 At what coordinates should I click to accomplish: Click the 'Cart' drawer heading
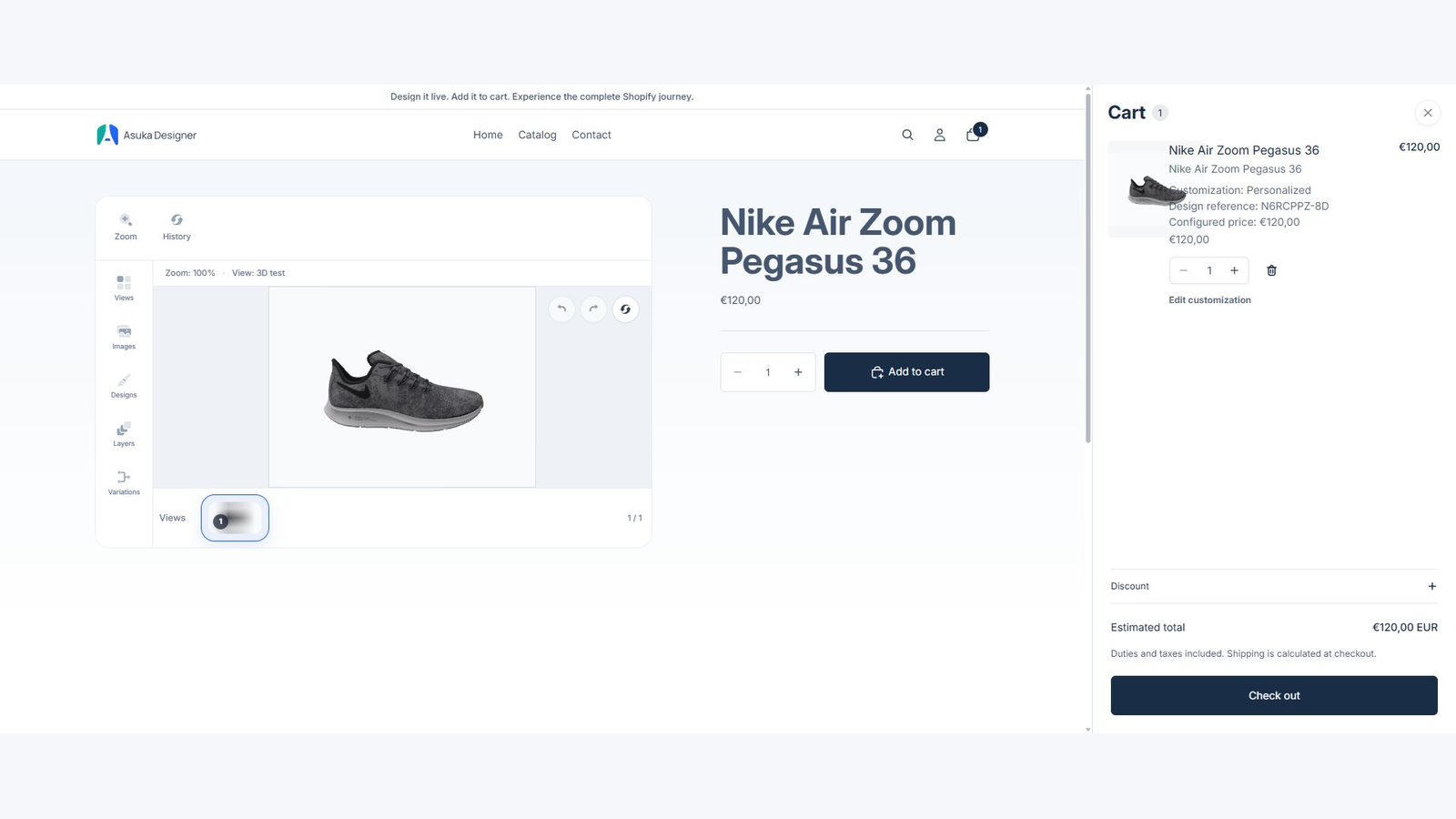(1127, 113)
